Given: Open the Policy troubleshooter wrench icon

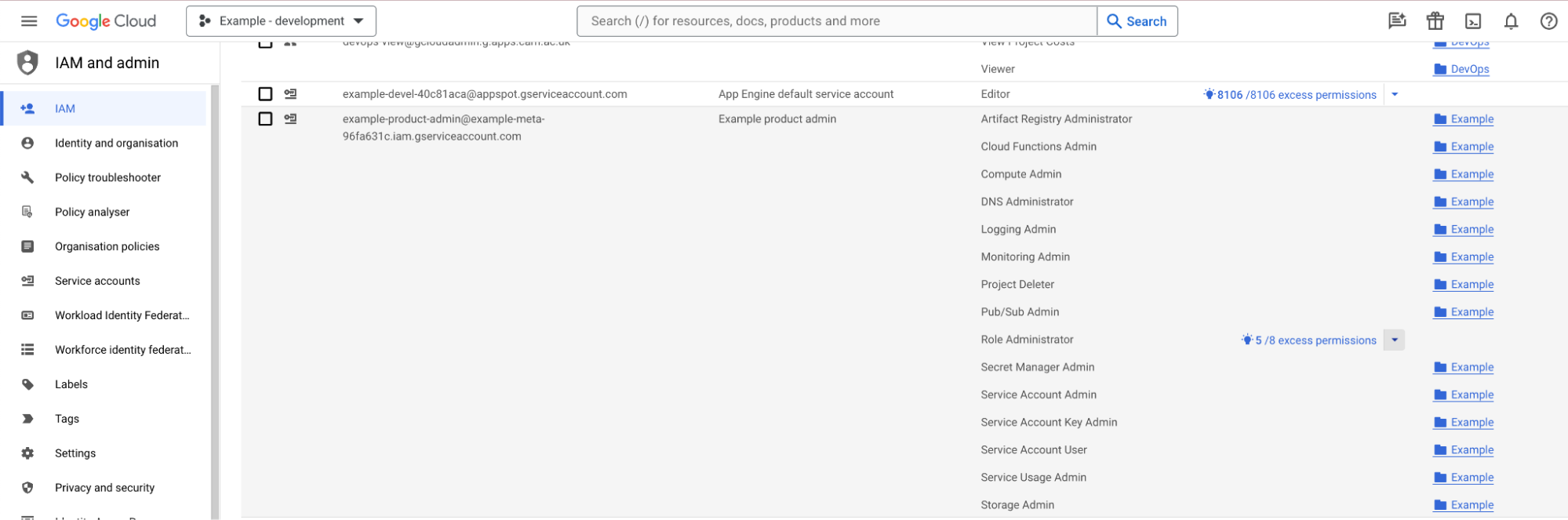Looking at the screenshot, I should (27, 177).
